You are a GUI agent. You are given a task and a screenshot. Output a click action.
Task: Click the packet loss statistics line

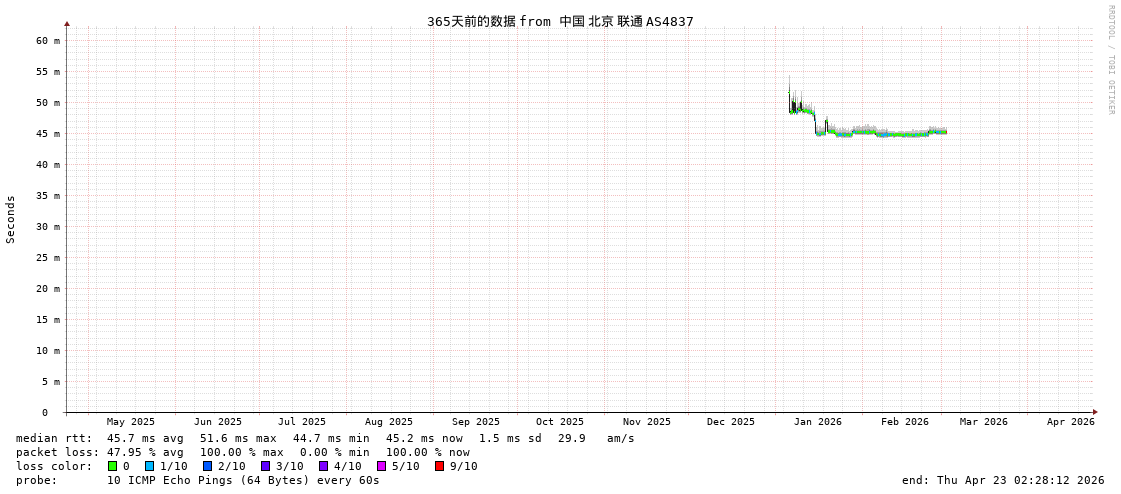243,452
